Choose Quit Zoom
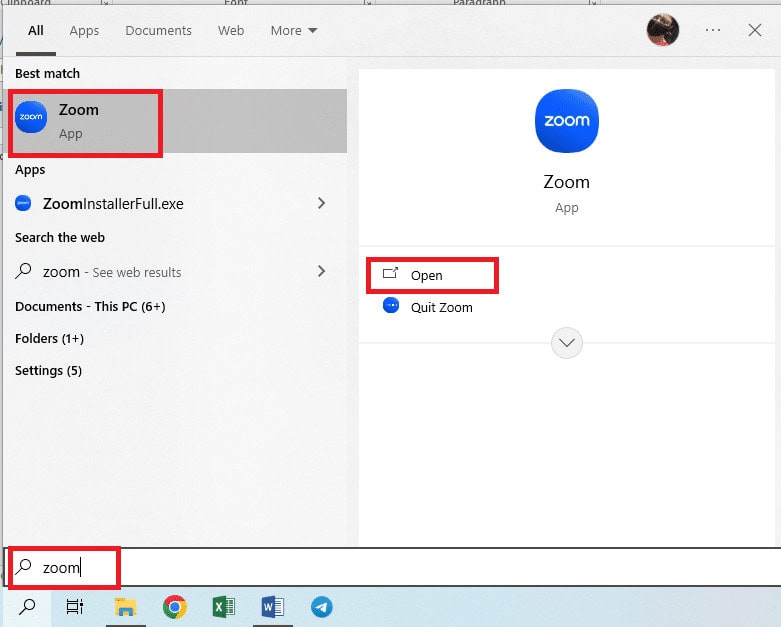This screenshot has width=781, height=627. pos(441,307)
